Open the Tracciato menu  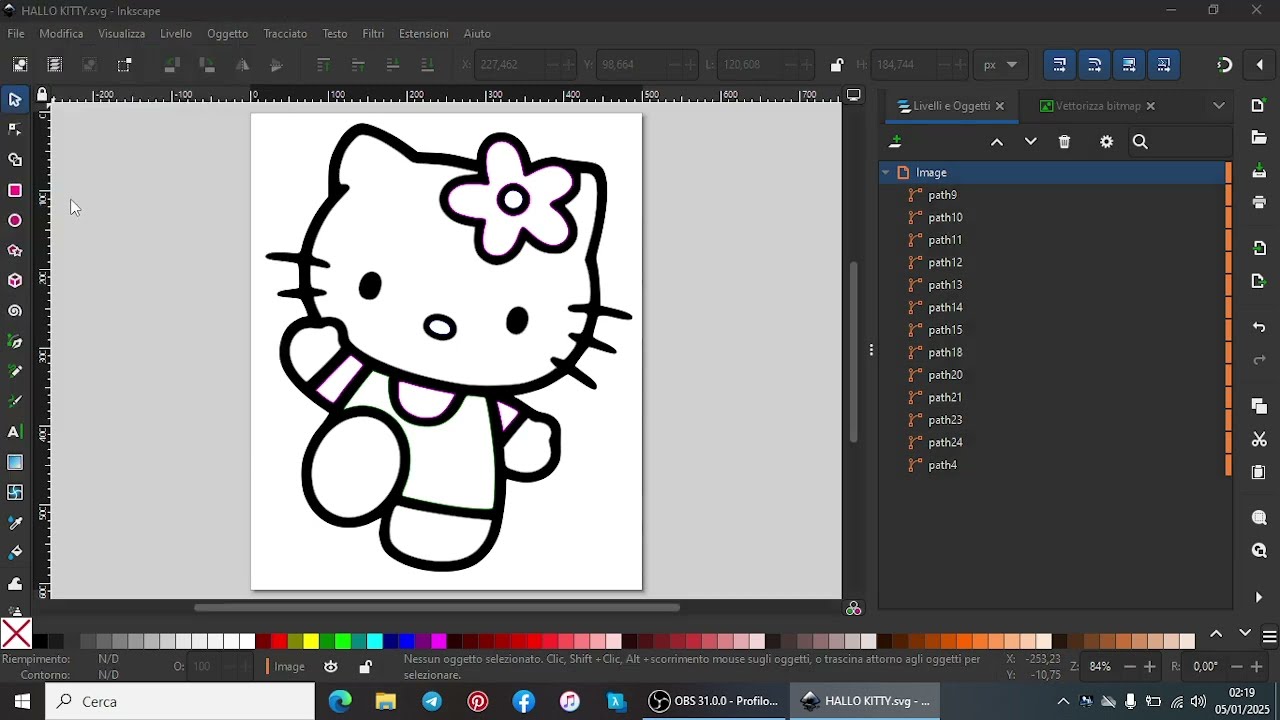[285, 34]
